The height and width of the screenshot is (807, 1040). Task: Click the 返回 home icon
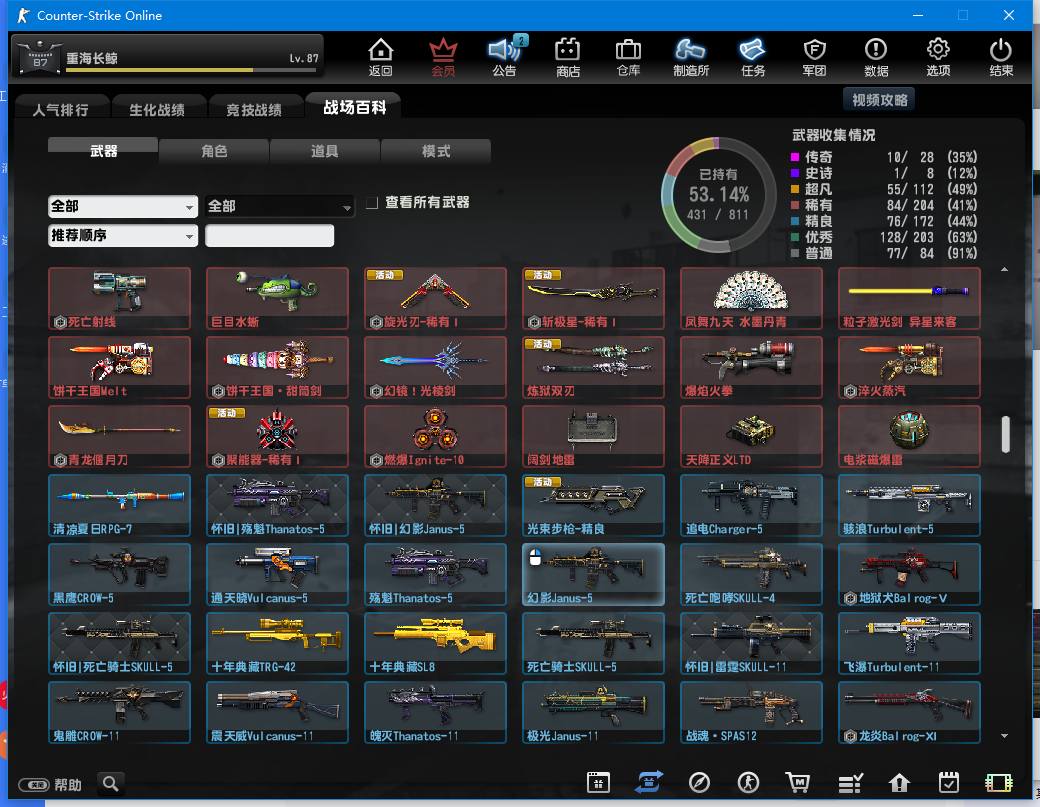point(381,56)
